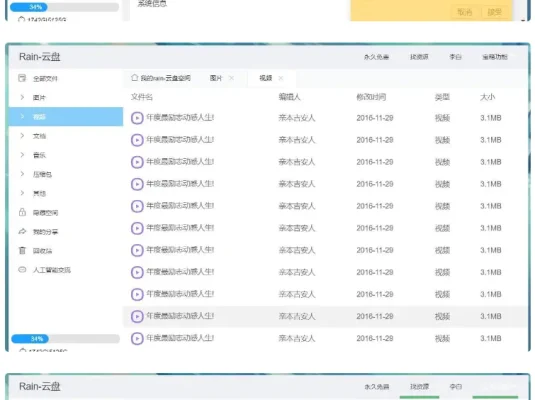Sort the list by the 修改时间 column header
The height and width of the screenshot is (400, 535).
371,97
